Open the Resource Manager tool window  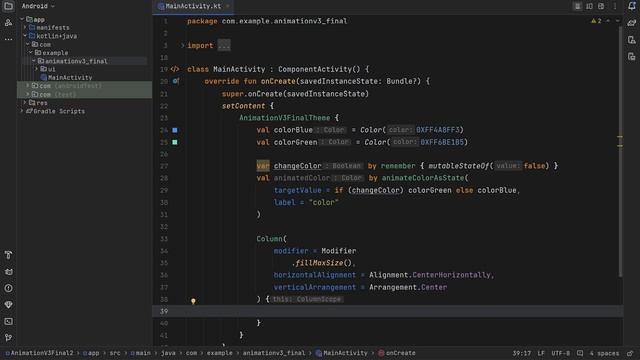(x=8, y=23)
